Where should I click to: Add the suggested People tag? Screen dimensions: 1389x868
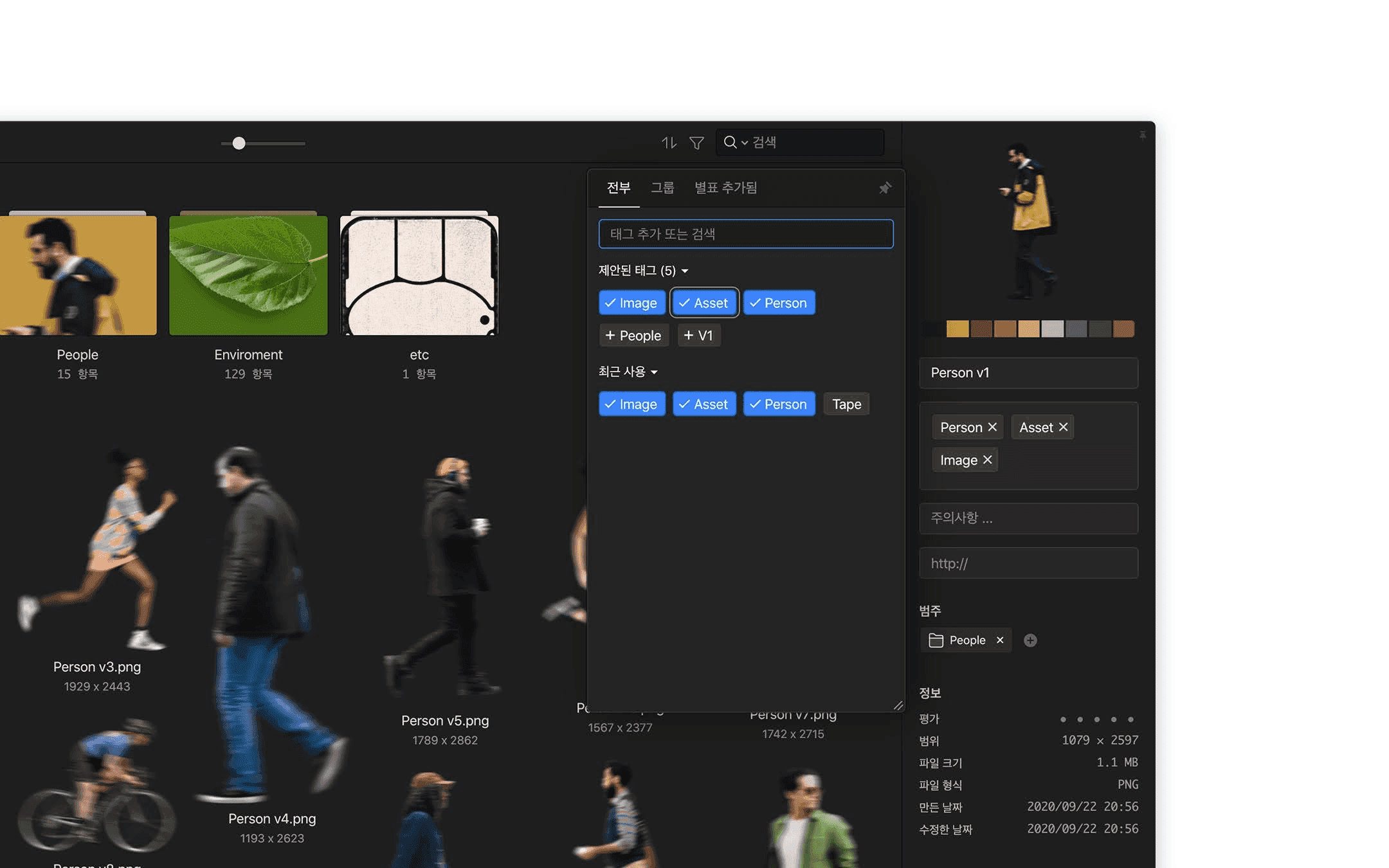[x=633, y=336]
